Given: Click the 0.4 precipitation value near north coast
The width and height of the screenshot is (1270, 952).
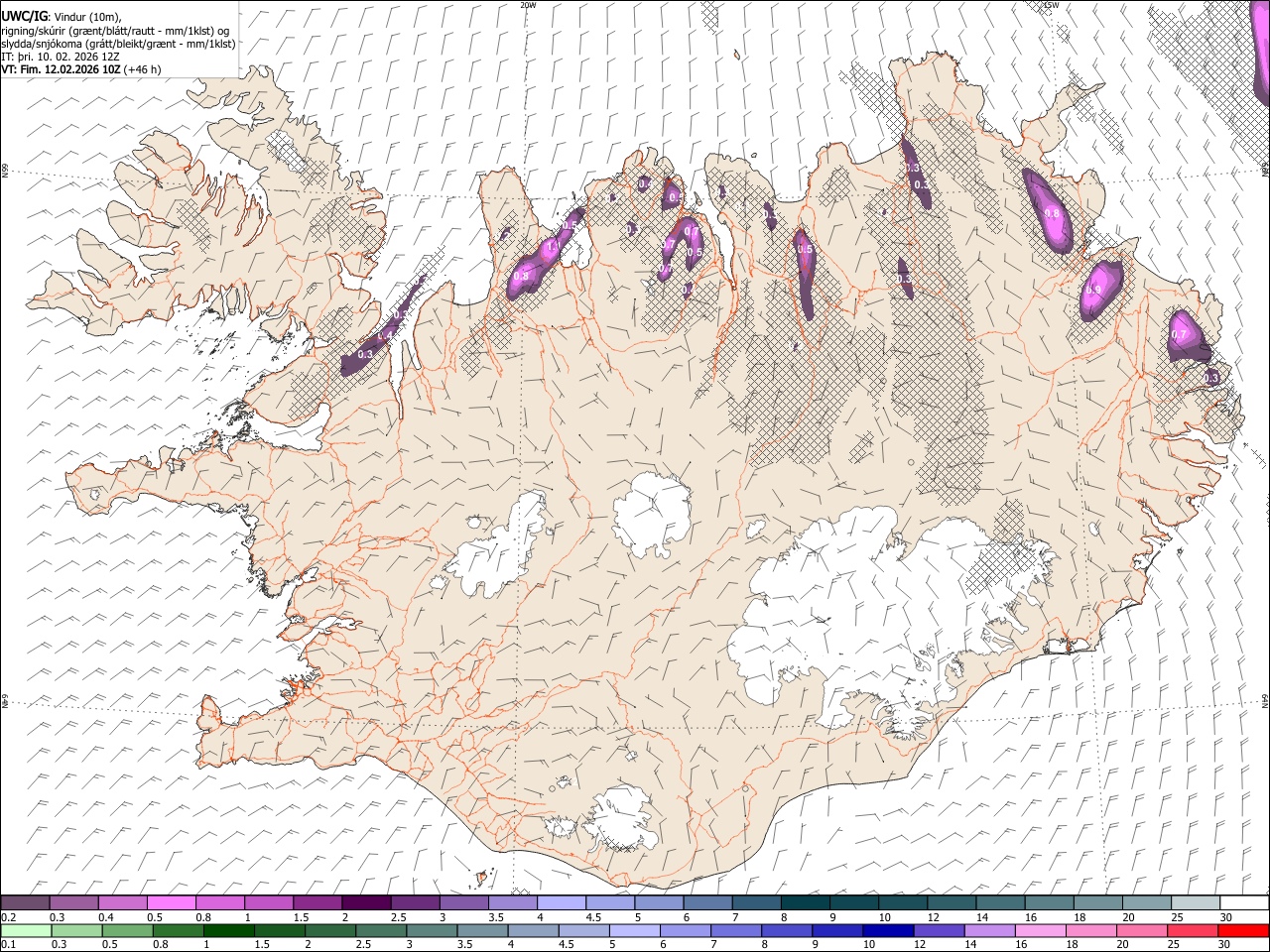Looking at the screenshot, I should tap(644, 184).
